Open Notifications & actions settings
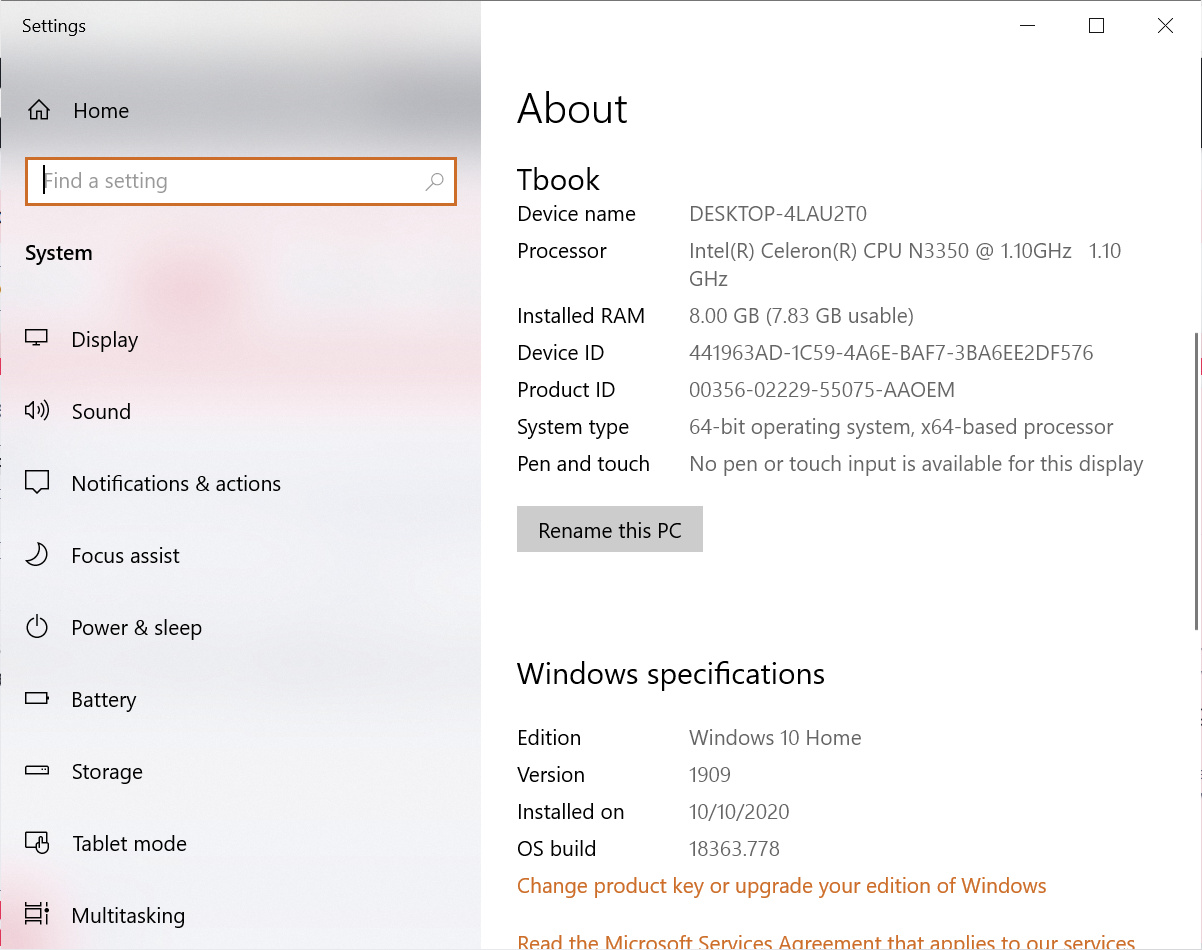 click(240, 484)
